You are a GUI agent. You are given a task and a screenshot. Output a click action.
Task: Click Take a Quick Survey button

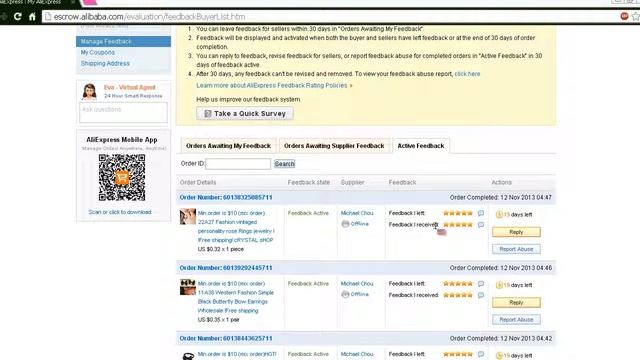244,113
